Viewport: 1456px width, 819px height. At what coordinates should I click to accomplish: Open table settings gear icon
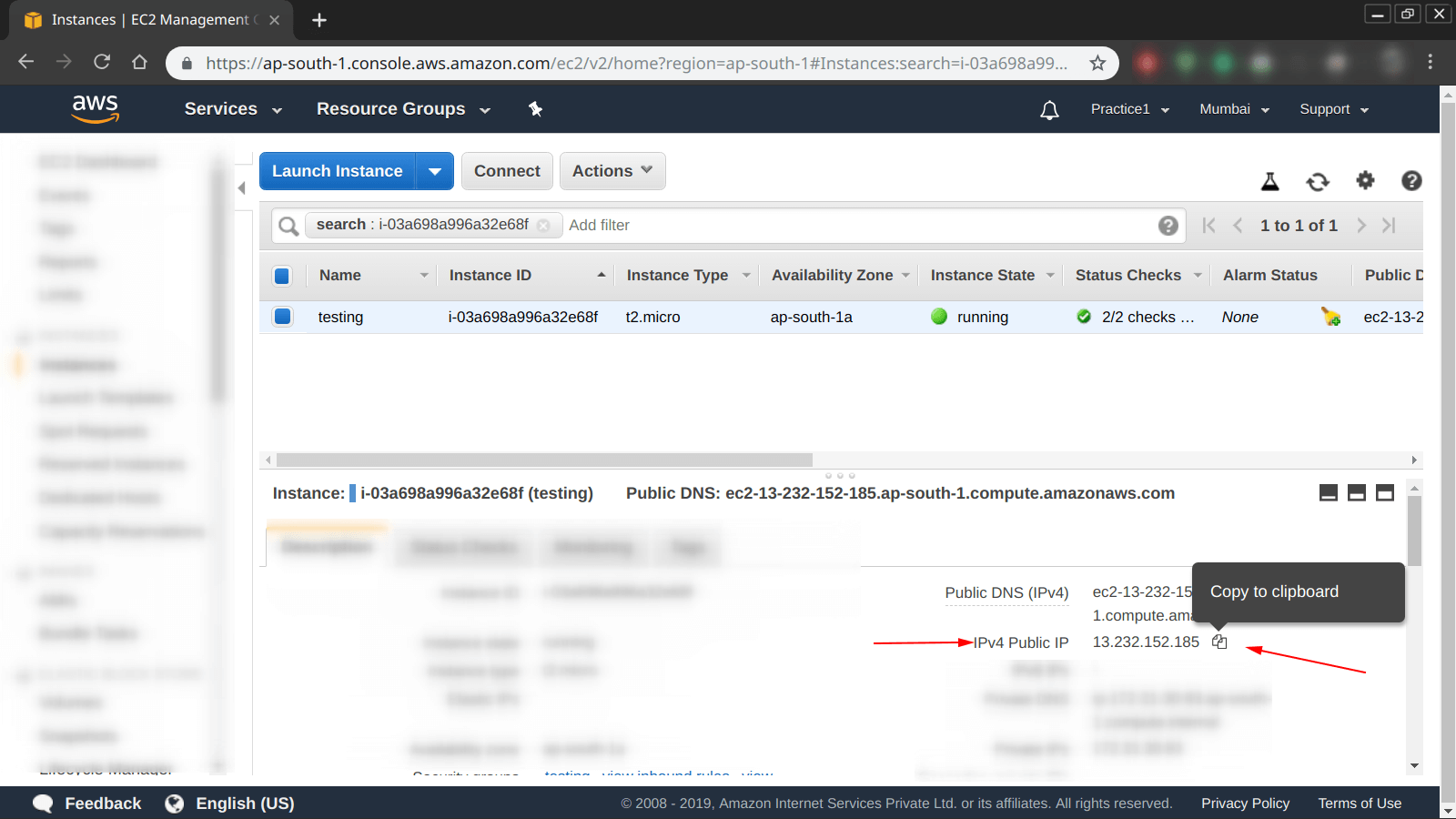click(1365, 180)
